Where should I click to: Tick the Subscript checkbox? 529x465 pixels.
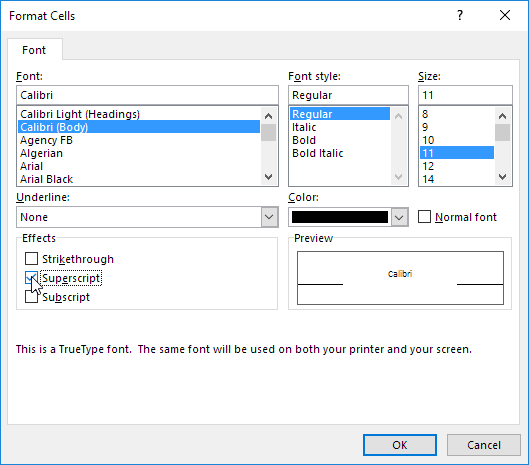tap(31, 297)
